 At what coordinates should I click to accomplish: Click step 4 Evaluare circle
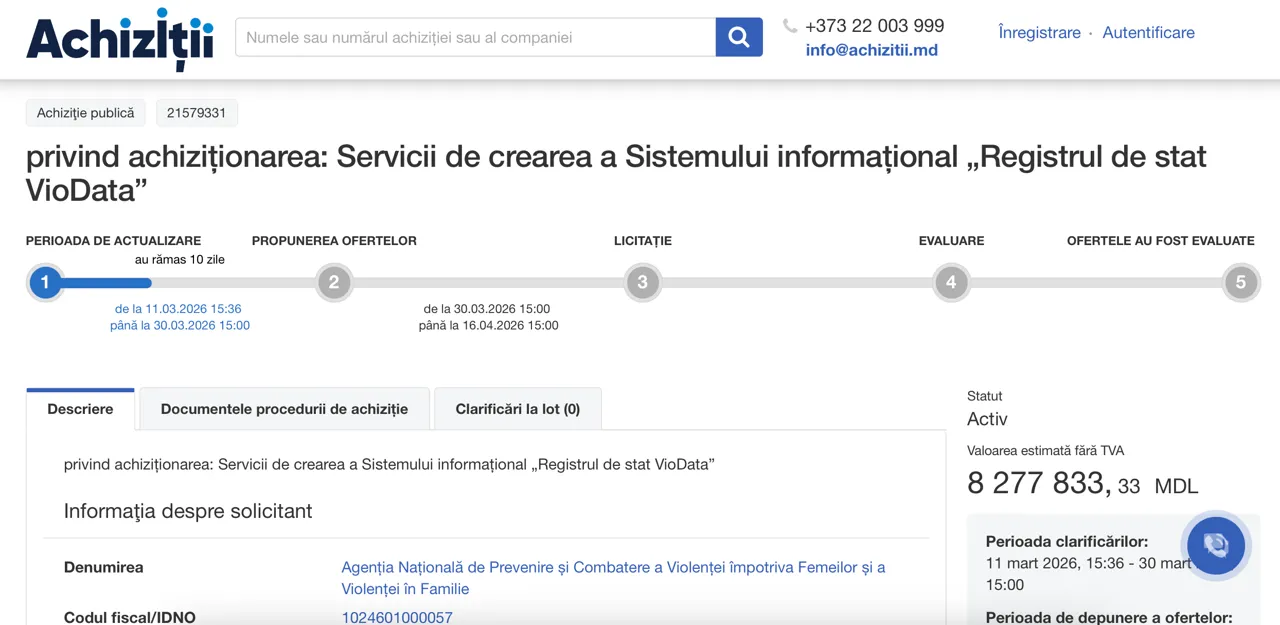click(x=951, y=282)
